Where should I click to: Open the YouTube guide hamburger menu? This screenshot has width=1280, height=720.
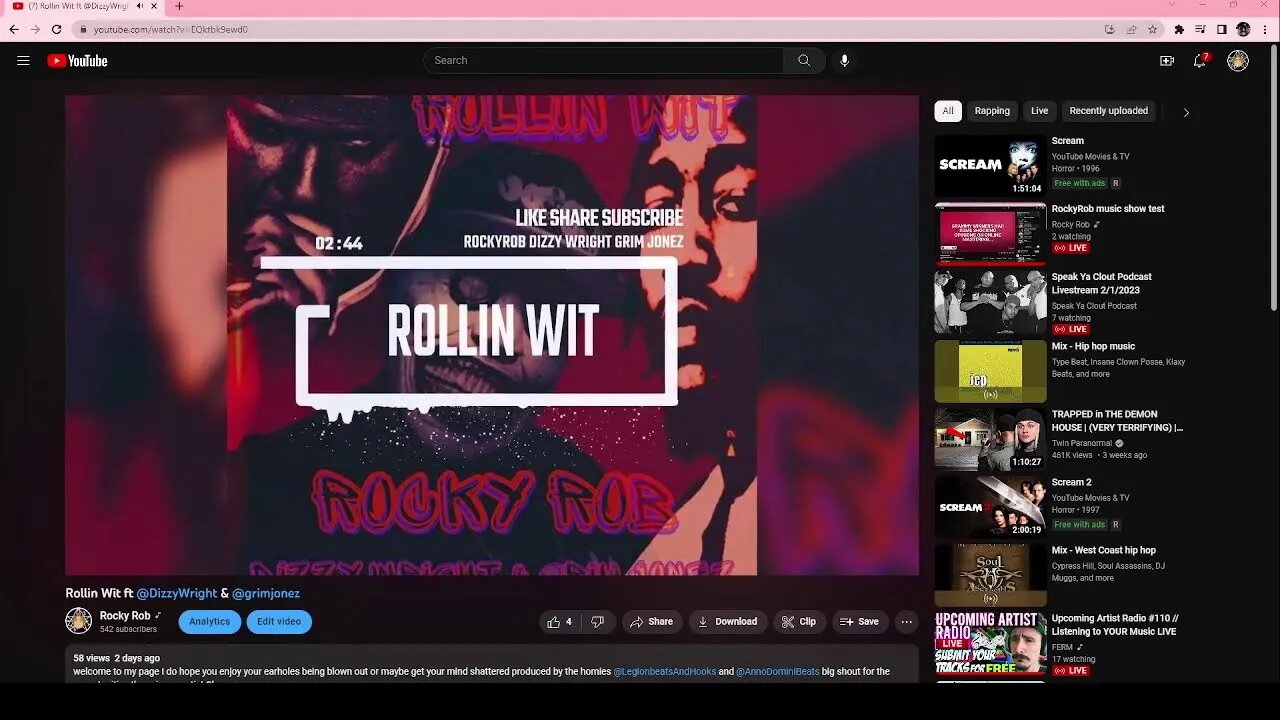[x=23, y=61]
